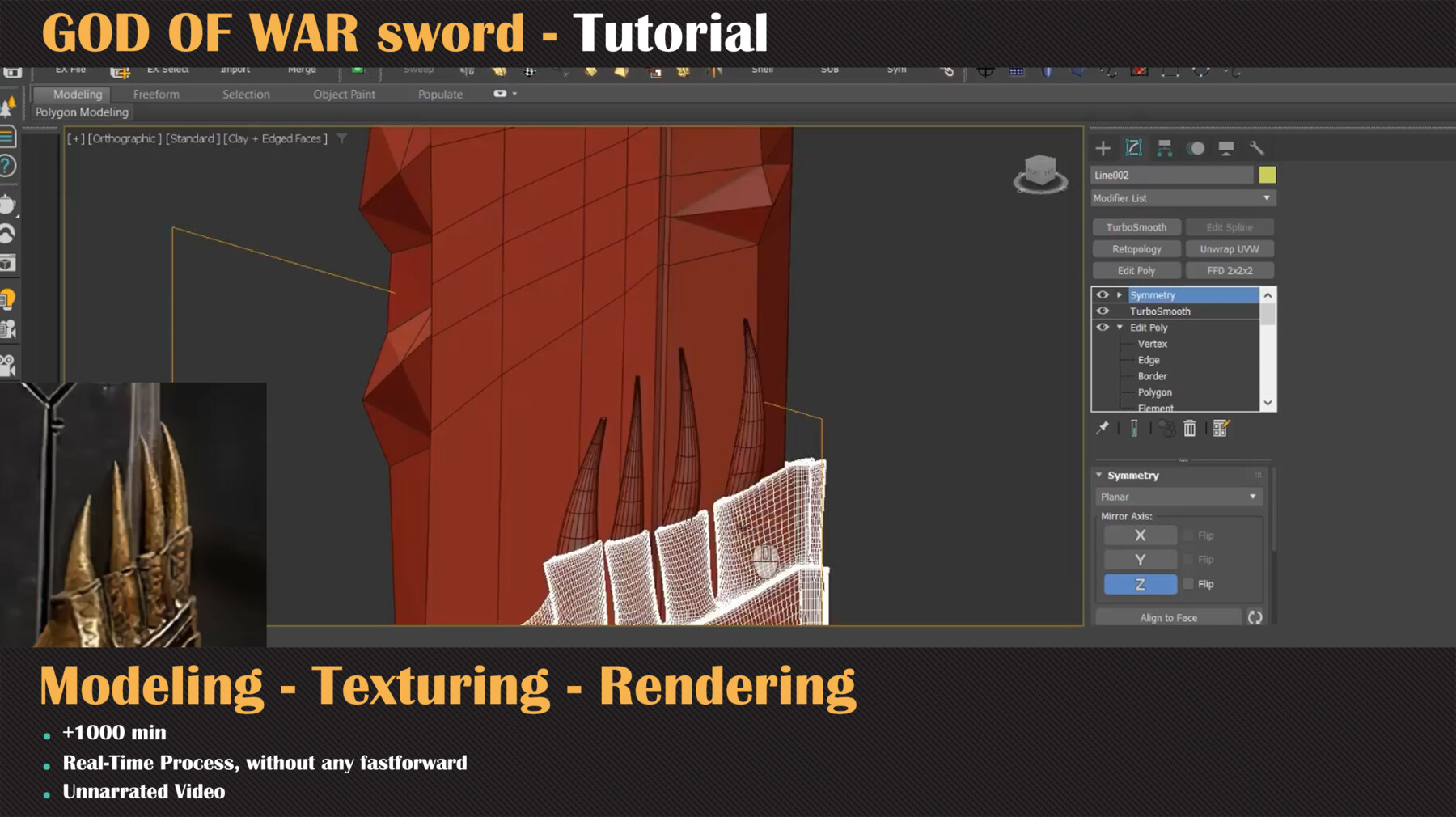
Task: Open the Hierarchy panel icon
Action: point(1164,148)
